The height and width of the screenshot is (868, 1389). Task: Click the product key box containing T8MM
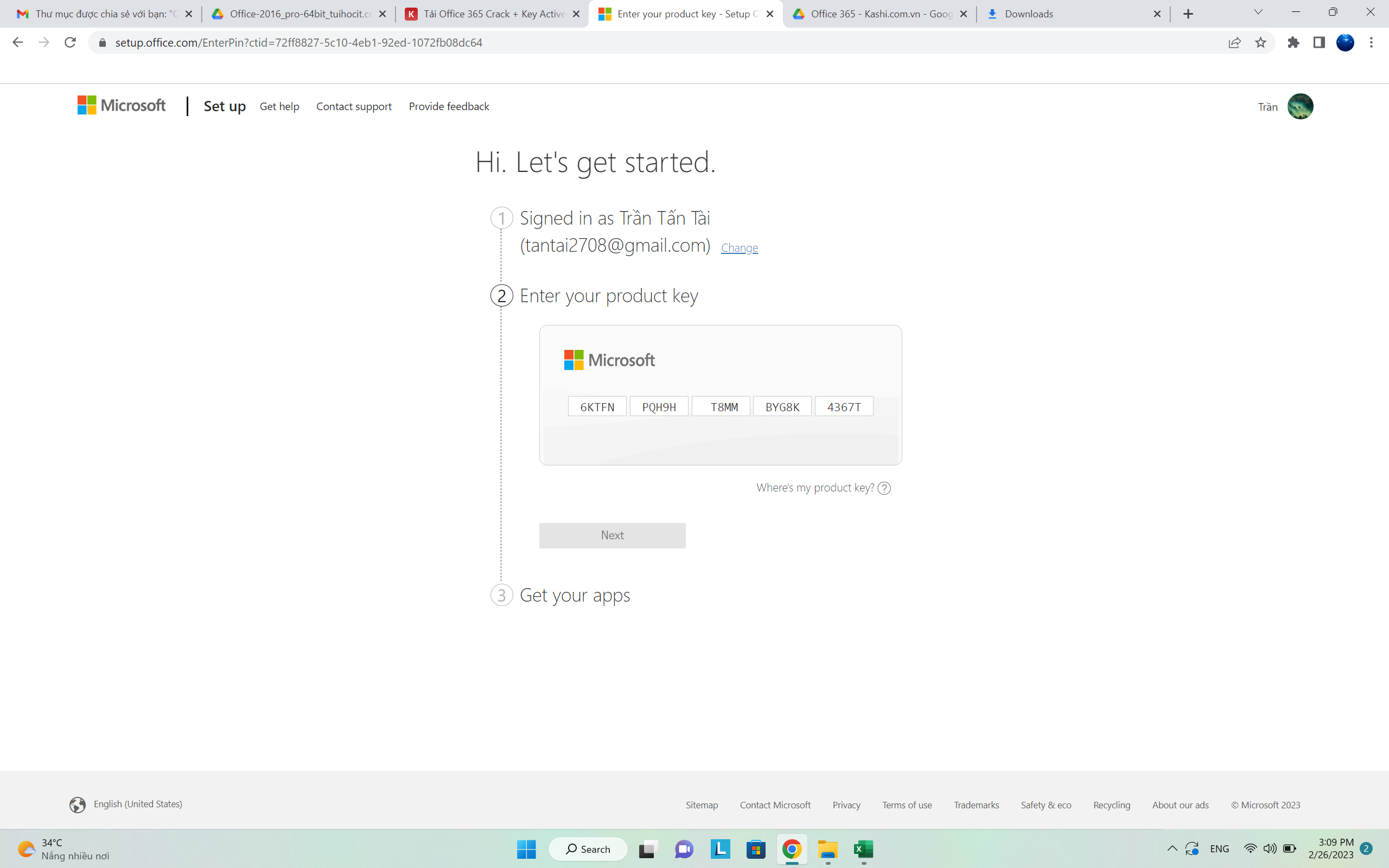click(721, 406)
